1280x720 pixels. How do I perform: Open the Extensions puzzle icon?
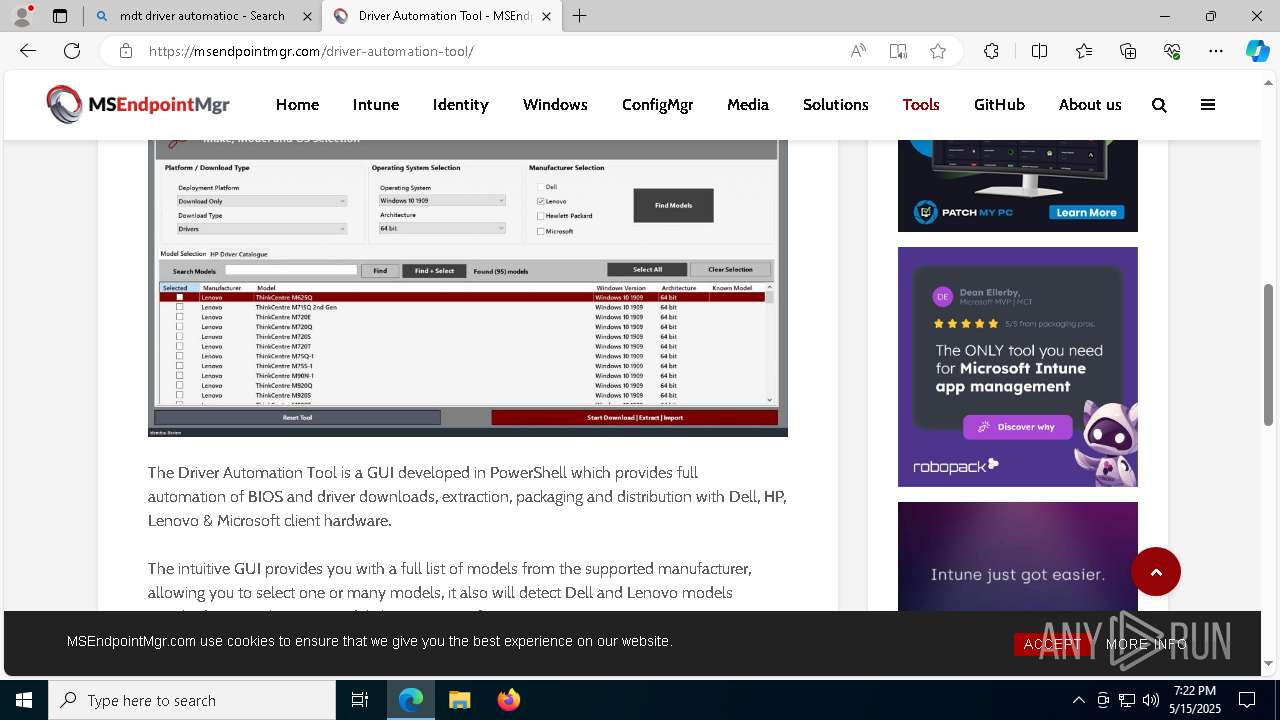click(991, 51)
